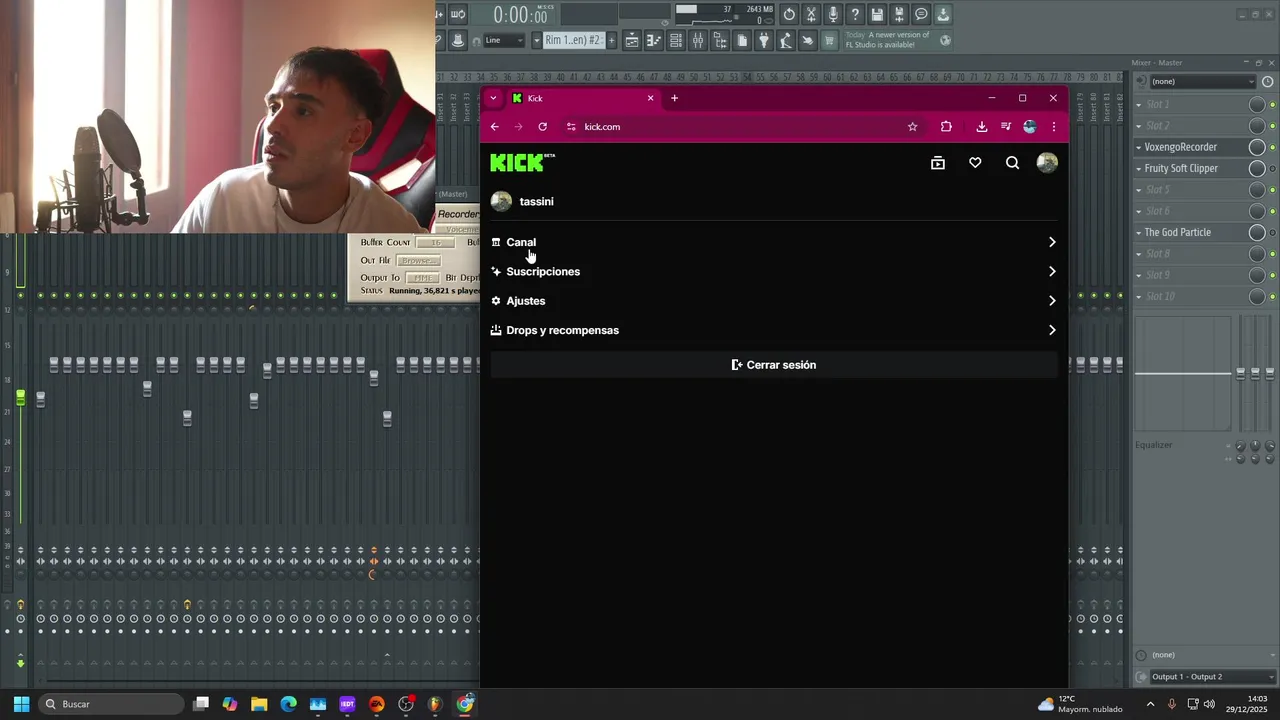Click Windows Start button
The height and width of the screenshot is (720, 1280).
coord(21,704)
